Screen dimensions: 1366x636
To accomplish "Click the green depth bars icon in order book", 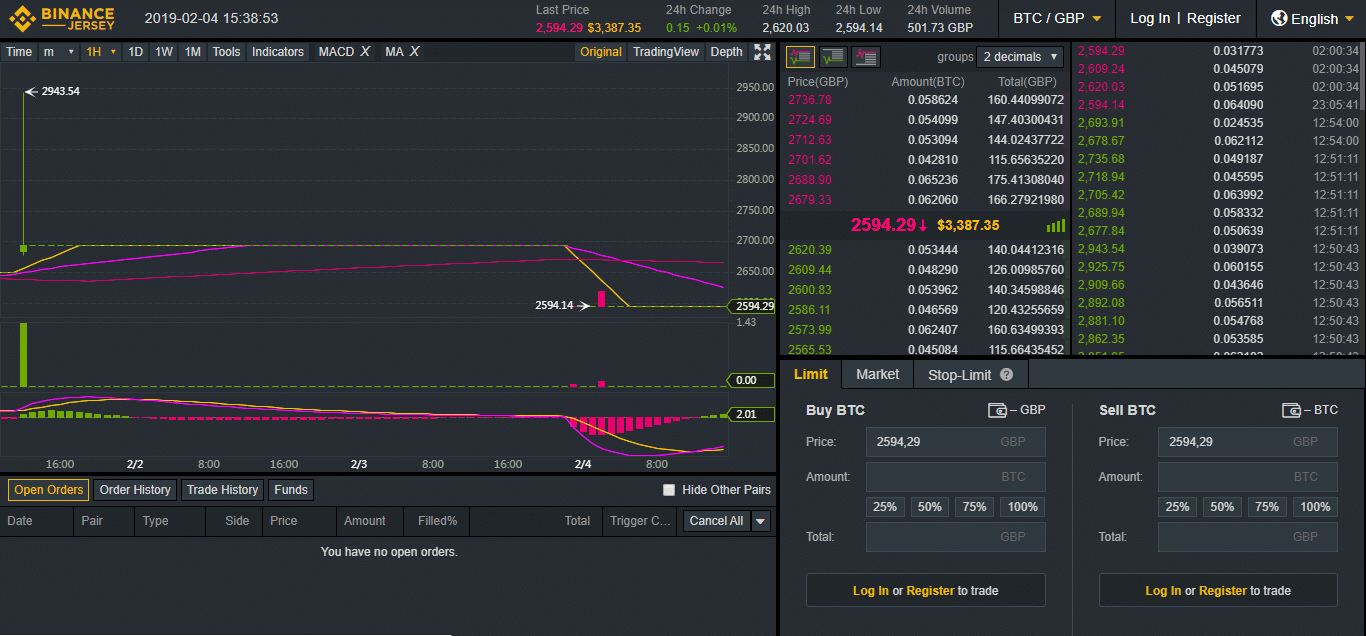I will click(x=1056, y=226).
